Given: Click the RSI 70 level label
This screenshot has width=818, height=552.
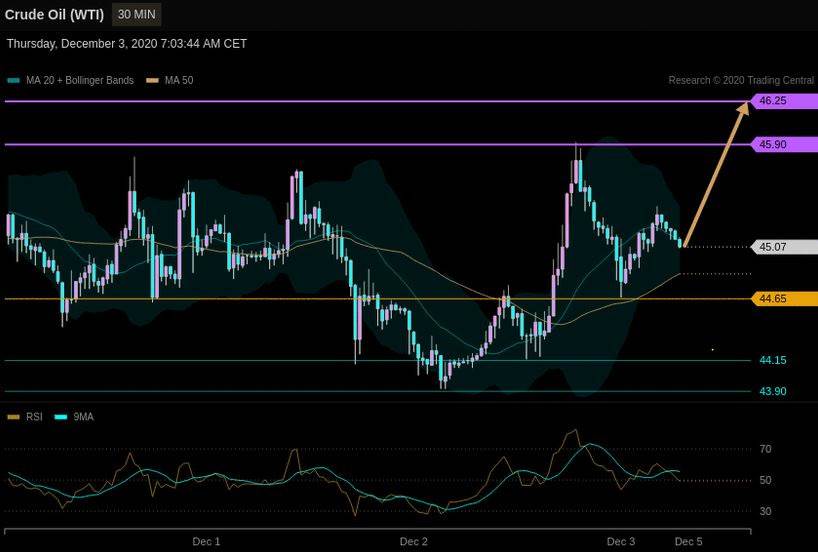Looking at the screenshot, I should [x=765, y=449].
